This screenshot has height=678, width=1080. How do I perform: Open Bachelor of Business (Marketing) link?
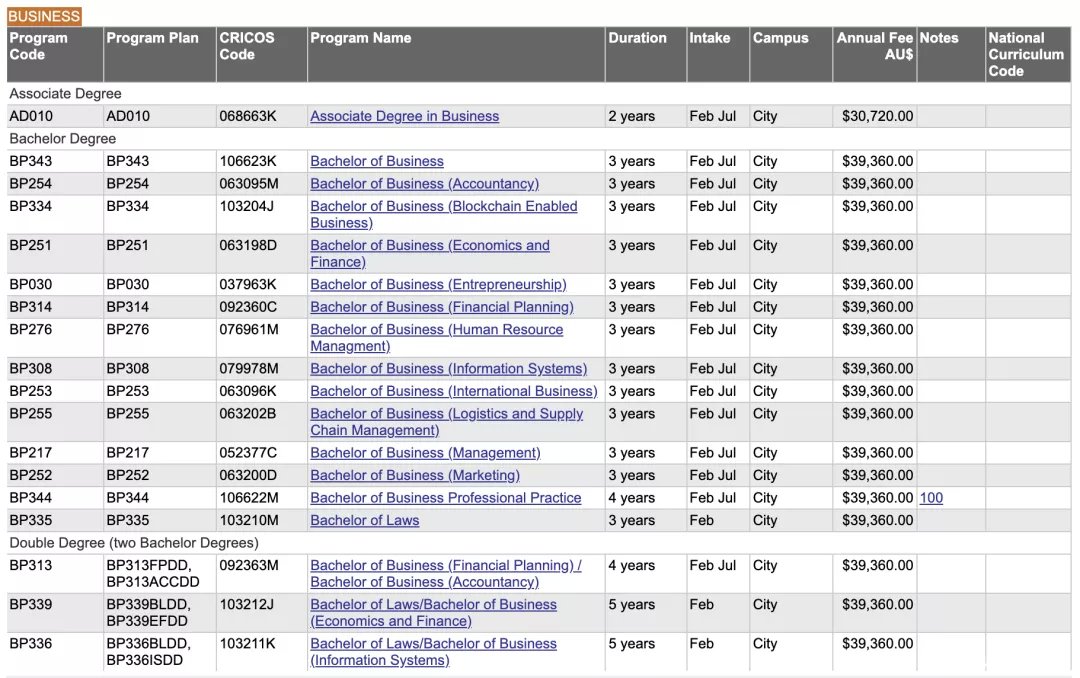(415, 475)
